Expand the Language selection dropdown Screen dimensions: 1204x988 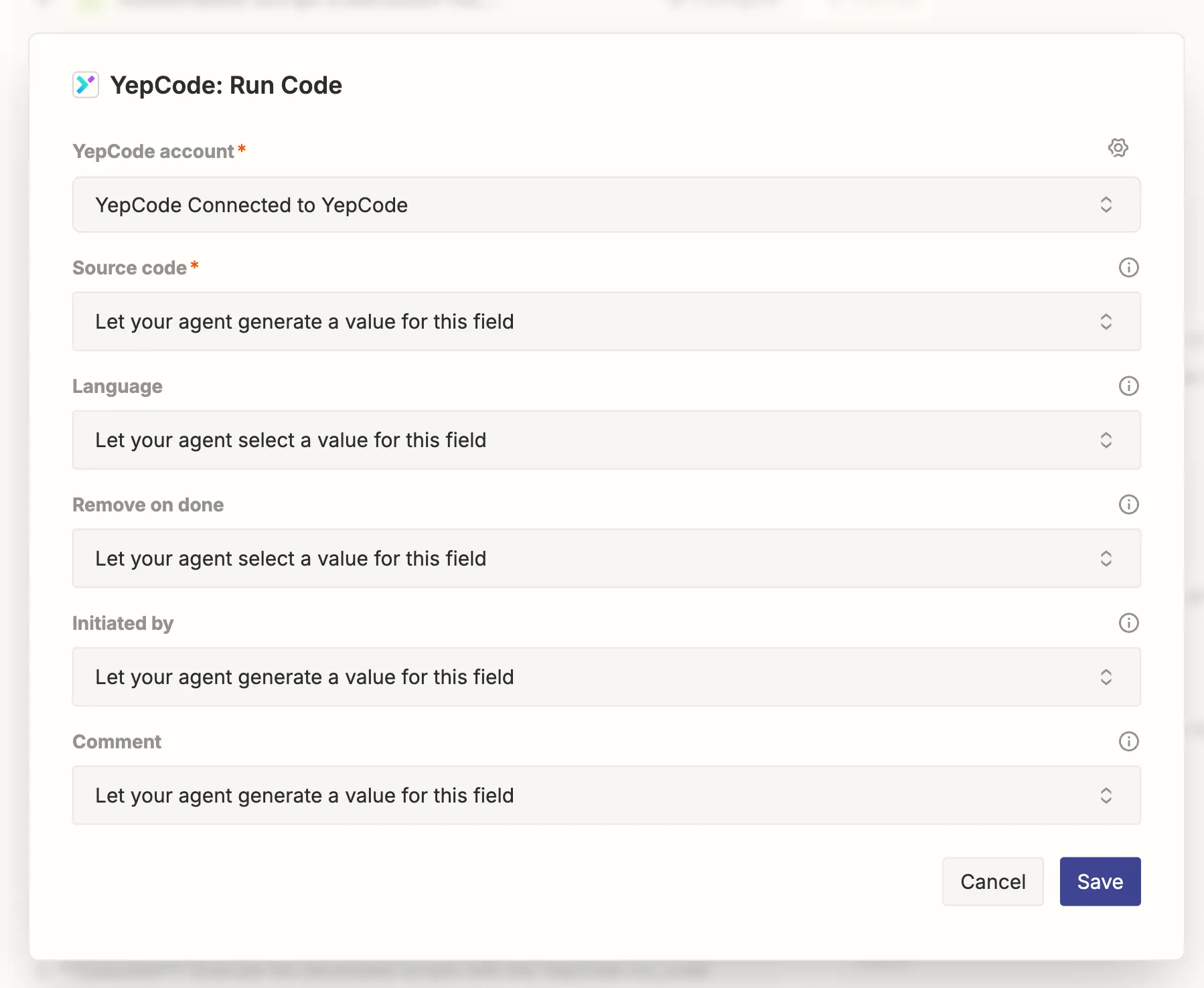click(x=605, y=440)
